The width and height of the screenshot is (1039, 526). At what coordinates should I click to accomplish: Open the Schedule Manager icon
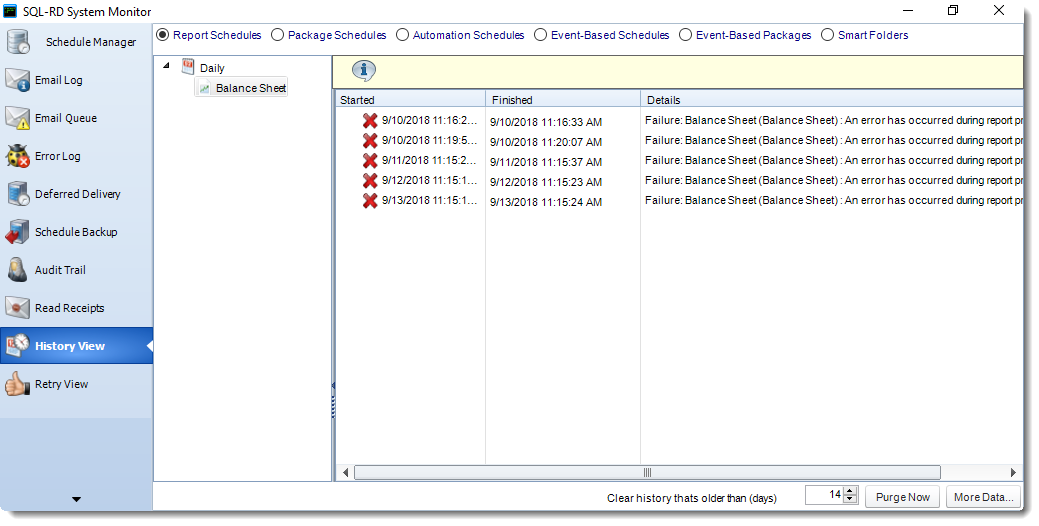pyautogui.click(x=18, y=42)
